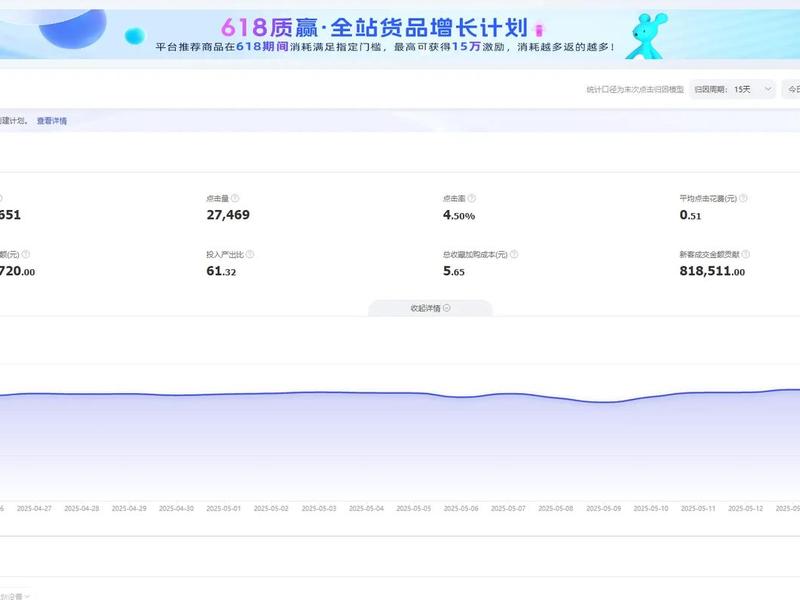This screenshot has width=800, height=600.
Task: Open help icon beside 总收藏加购成本(元)
Action: coord(514,254)
